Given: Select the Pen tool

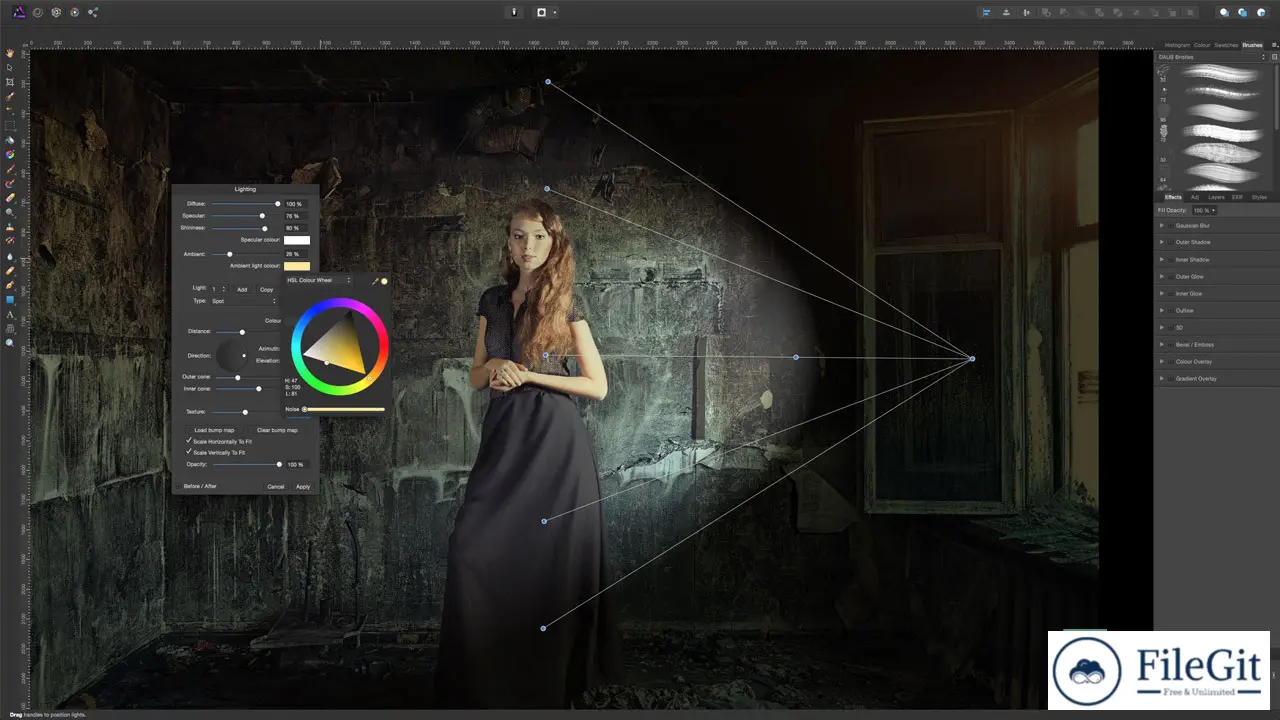Looking at the screenshot, I should coord(10,284).
